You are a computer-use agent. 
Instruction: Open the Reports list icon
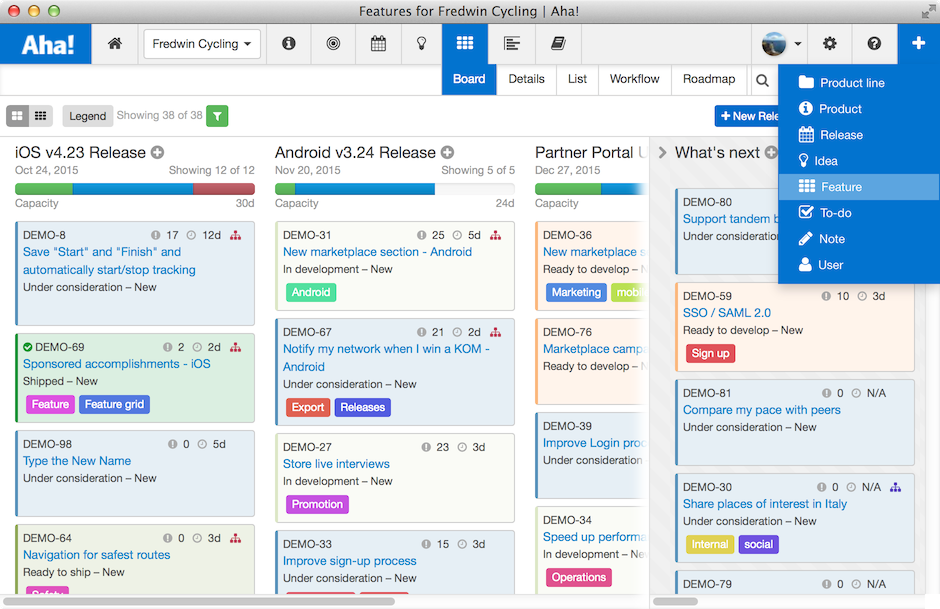[x=511, y=43]
